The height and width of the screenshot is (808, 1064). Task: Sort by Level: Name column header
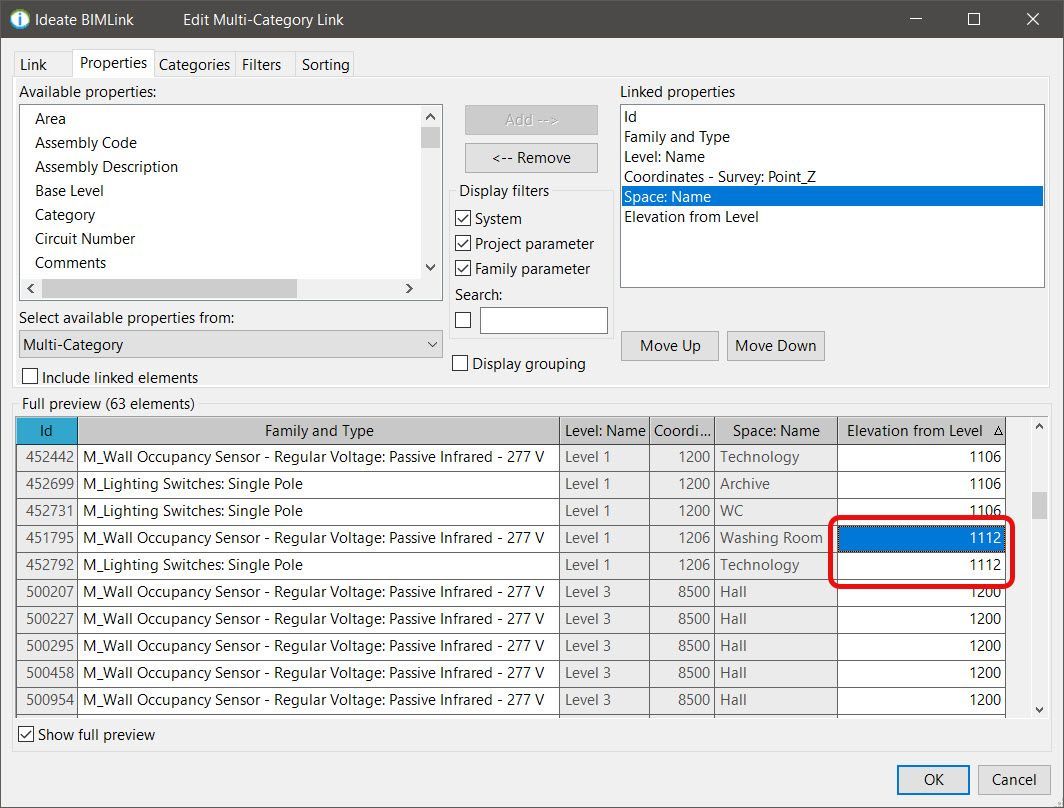coord(605,431)
